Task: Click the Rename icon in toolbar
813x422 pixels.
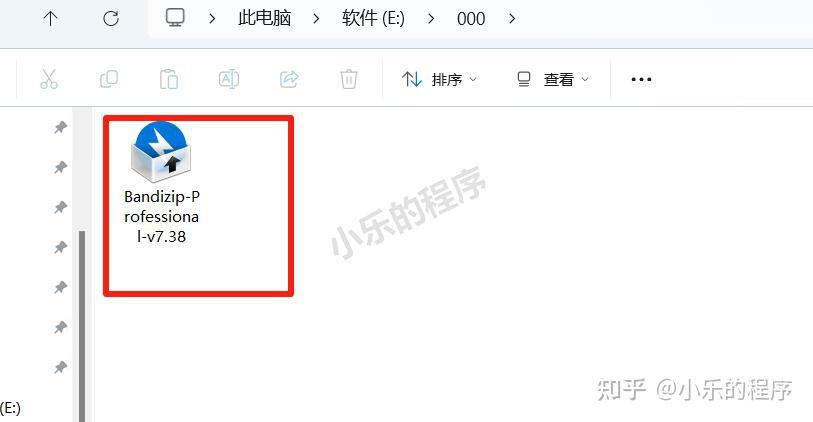Action: pos(229,79)
